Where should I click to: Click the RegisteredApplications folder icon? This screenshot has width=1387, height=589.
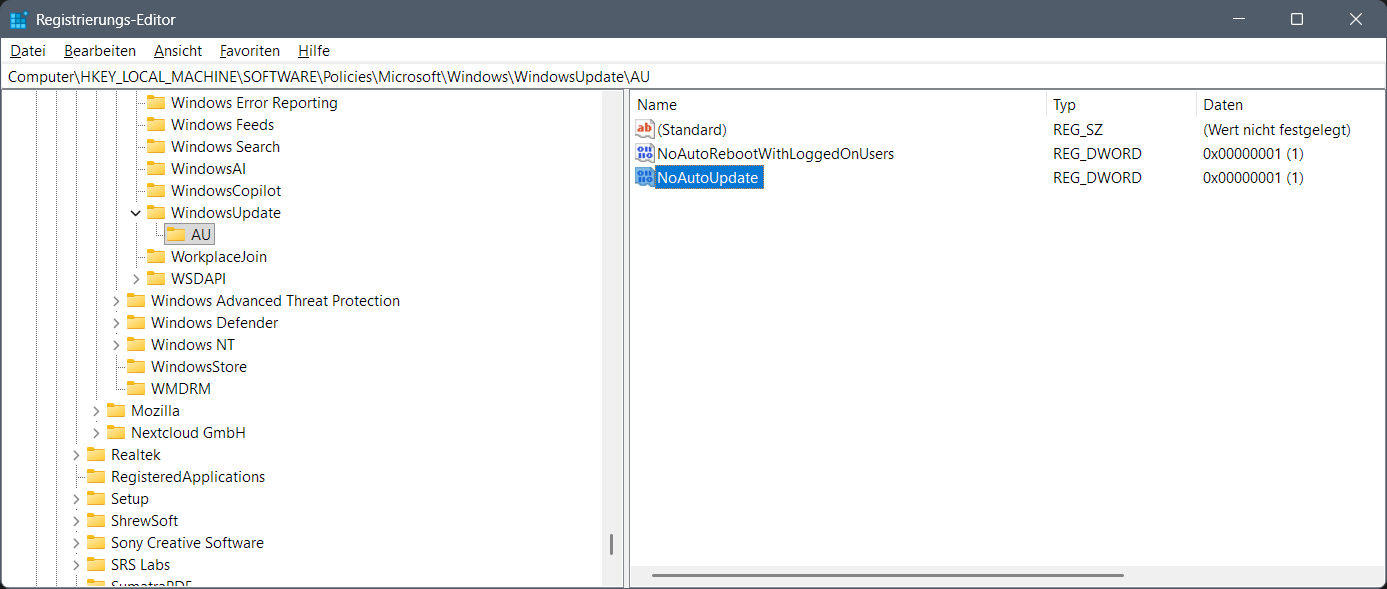pos(96,476)
